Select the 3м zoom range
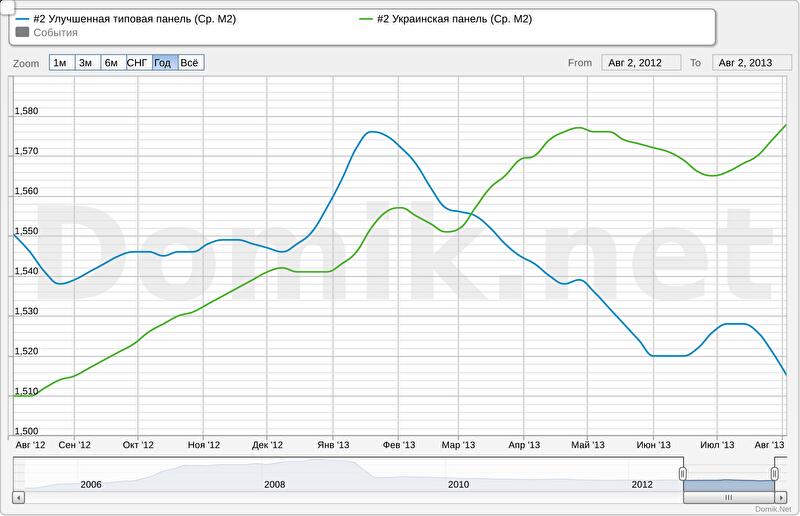Viewport: 800px width, 516px height. 86,63
